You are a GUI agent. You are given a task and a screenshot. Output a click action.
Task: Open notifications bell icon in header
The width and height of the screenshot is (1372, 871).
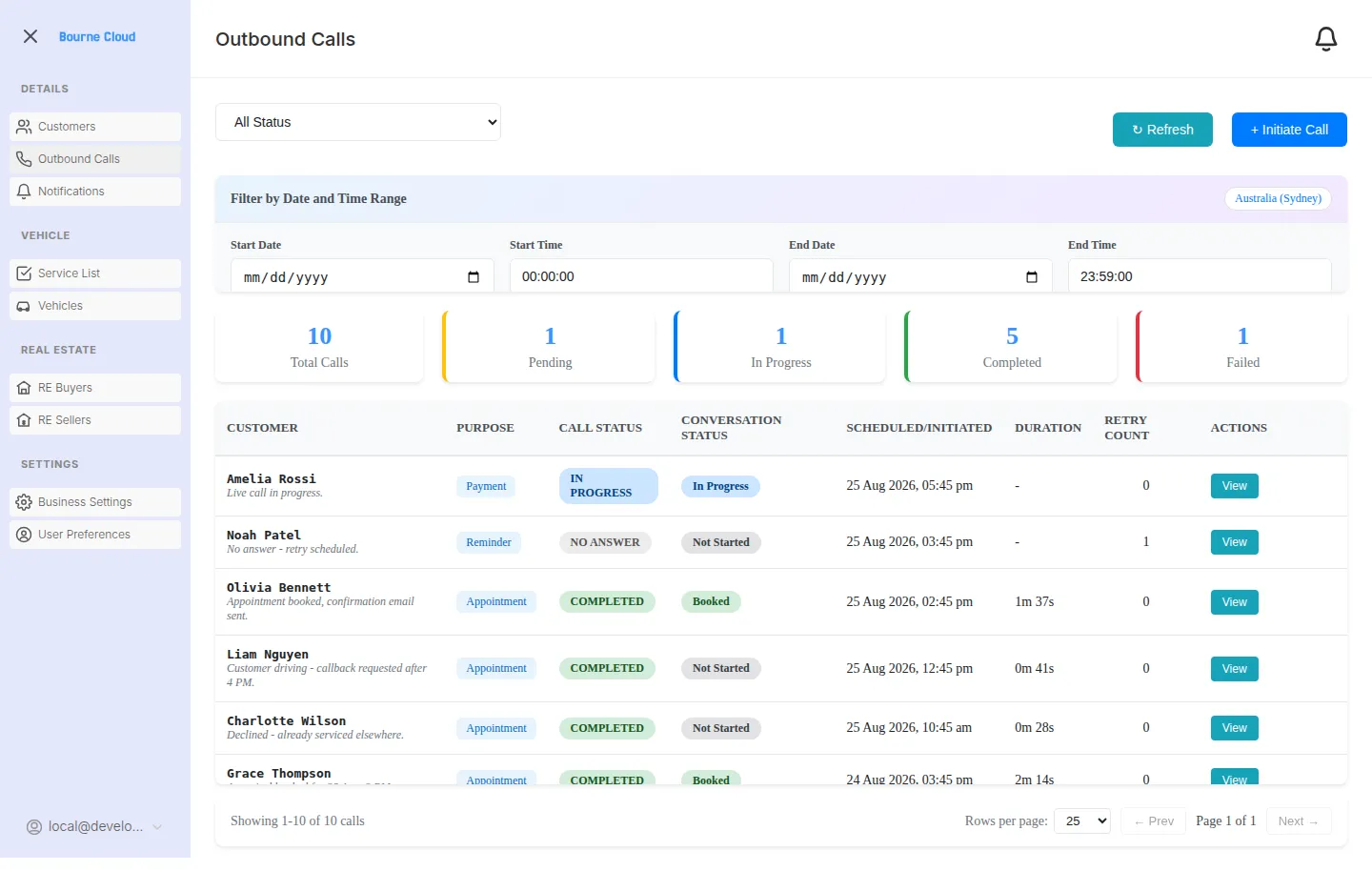(x=1326, y=39)
